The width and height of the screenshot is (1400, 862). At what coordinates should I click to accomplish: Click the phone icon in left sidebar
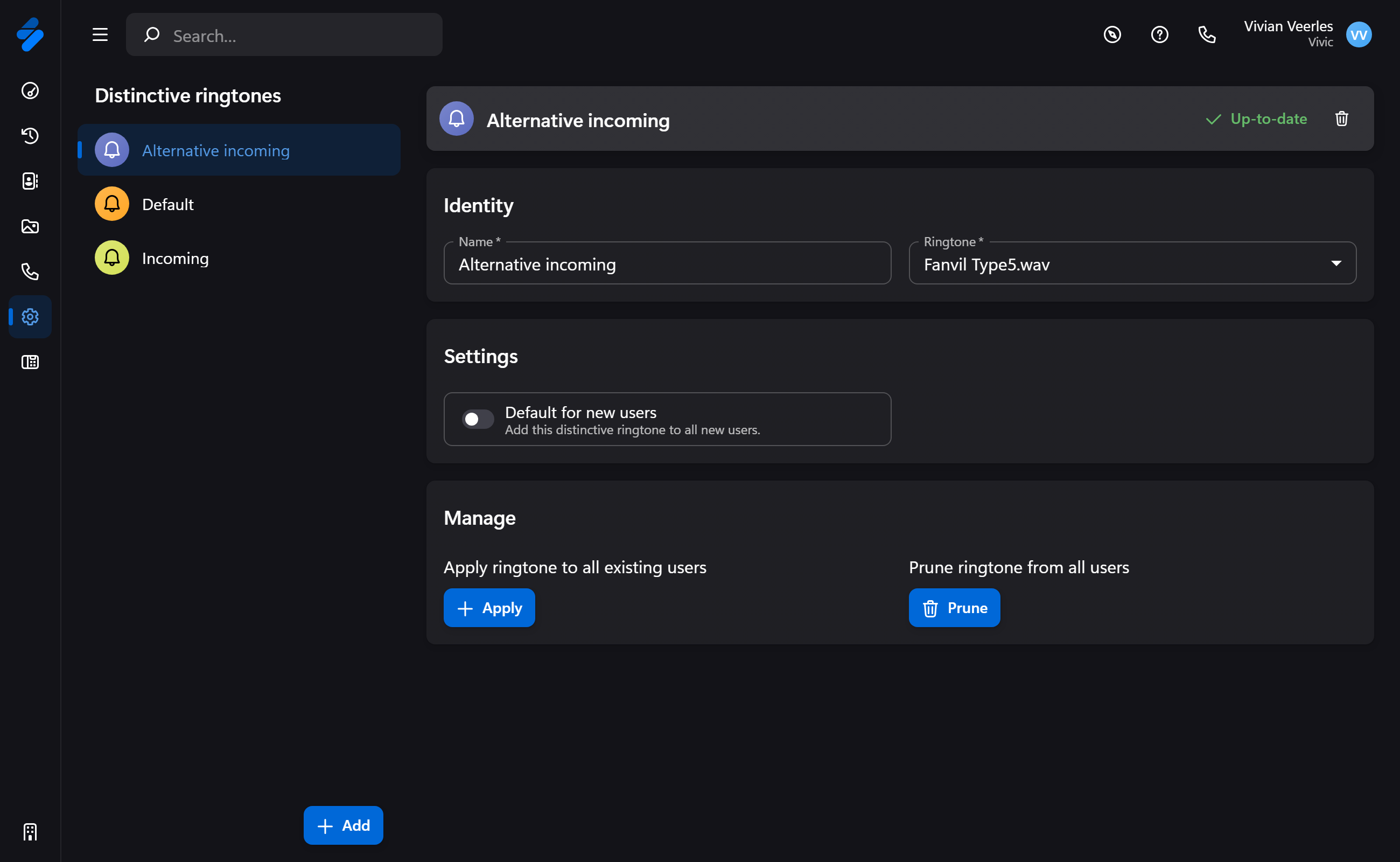(x=30, y=272)
